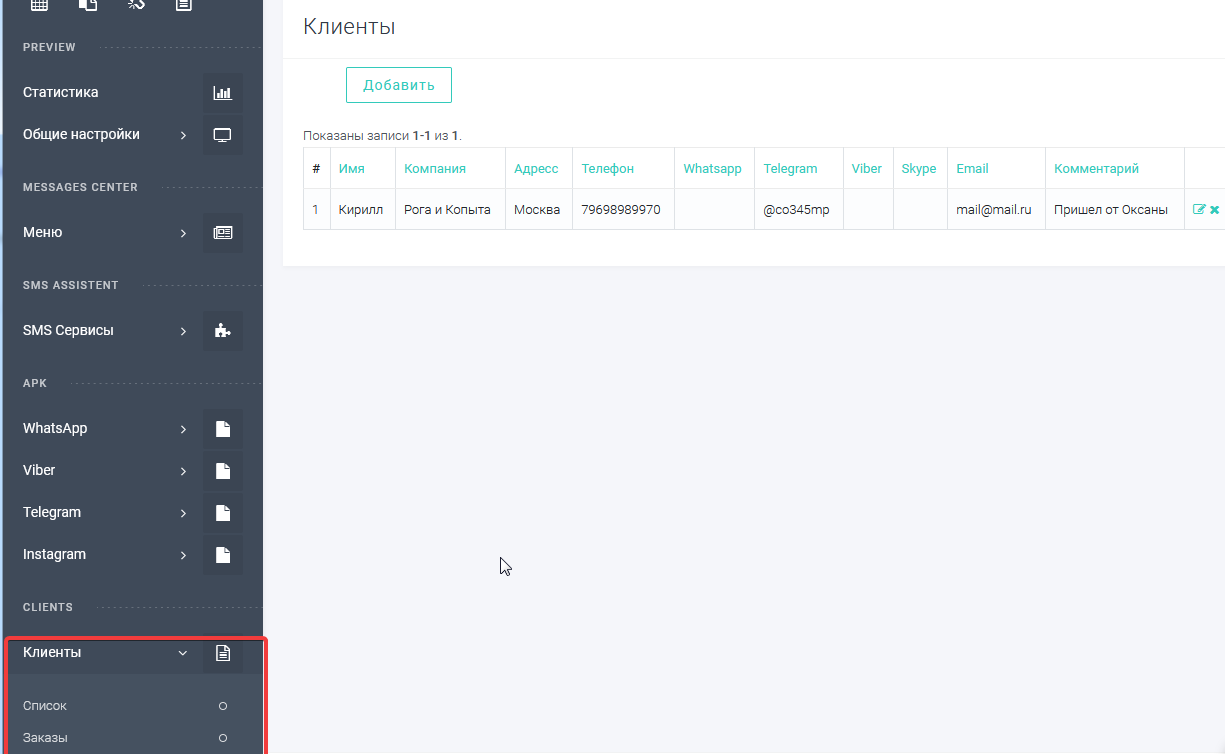Screen dimensions: 1225x754
Task: Sort table by Компания column header
Action: point(435,169)
